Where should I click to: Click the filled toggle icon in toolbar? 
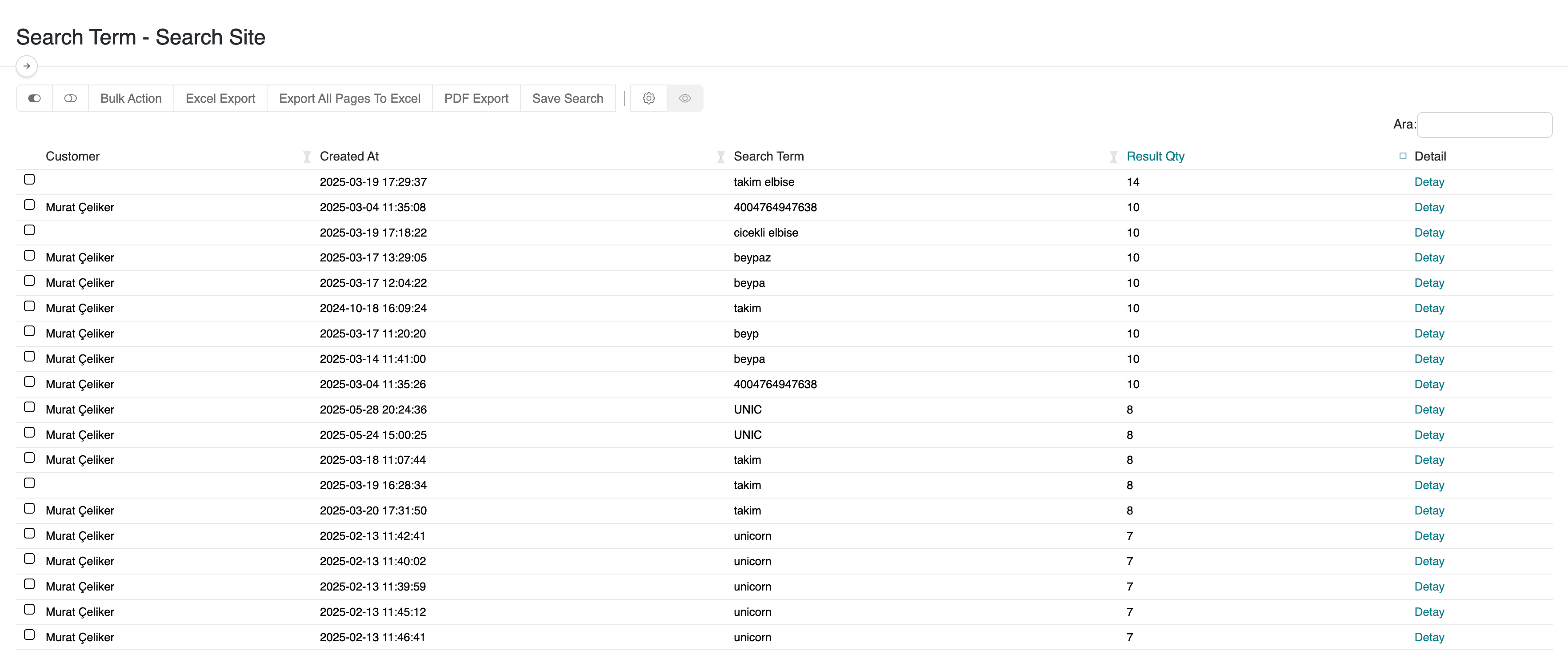pyautogui.click(x=34, y=98)
